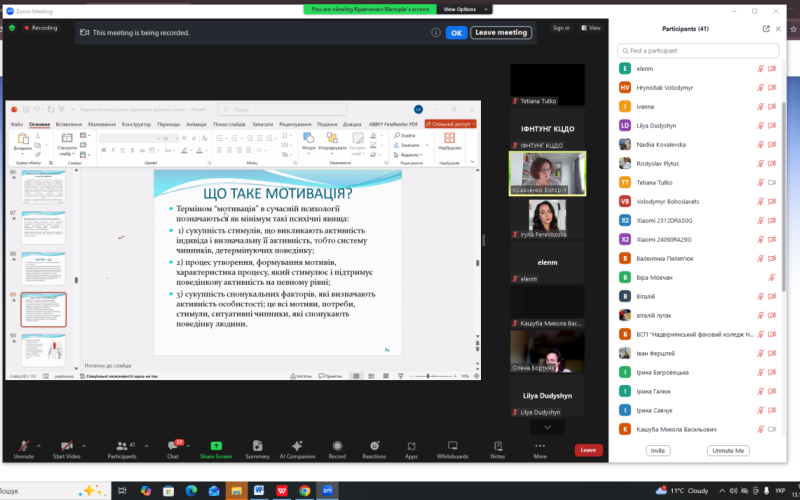
Task: Click Unmute Me in Participants panel
Action: coord(728,451)
